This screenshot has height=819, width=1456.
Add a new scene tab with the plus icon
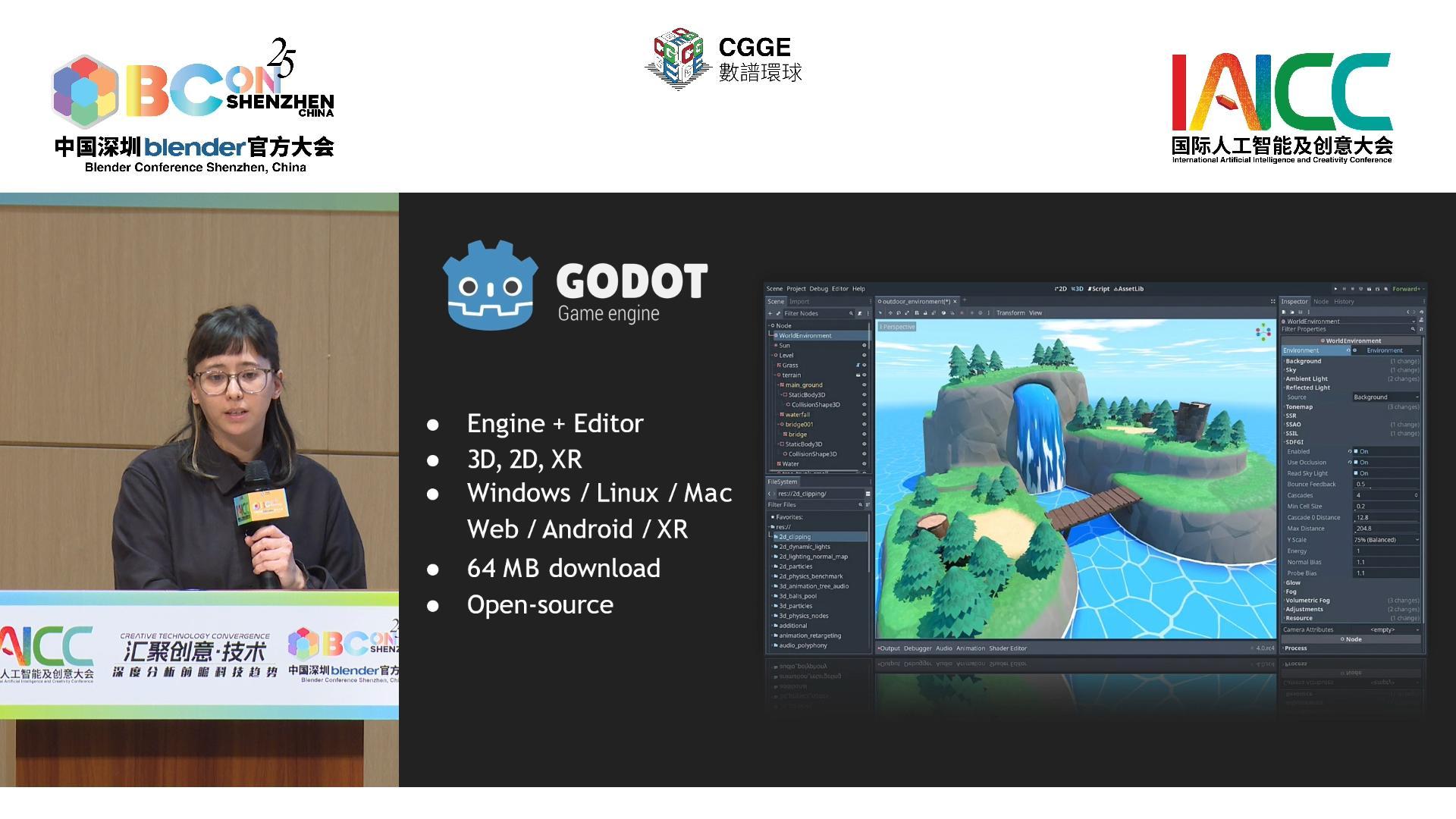click(965, 300)
